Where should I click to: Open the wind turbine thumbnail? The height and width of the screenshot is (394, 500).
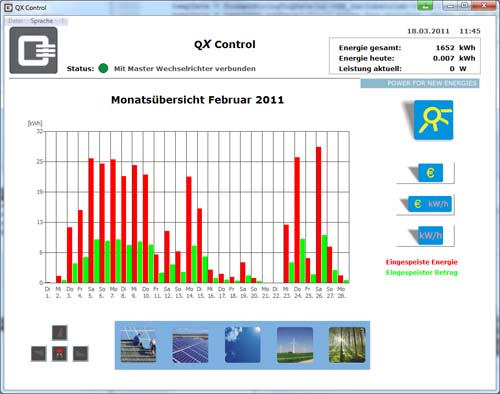pos(295,345)
